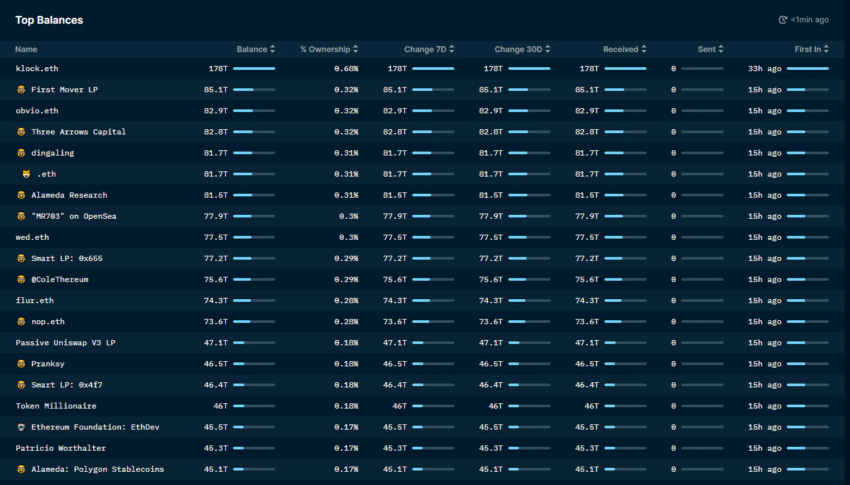Viewport: 850px width, 485px height.
Task: Sort by First In column header
Action: tap(812, 49)
